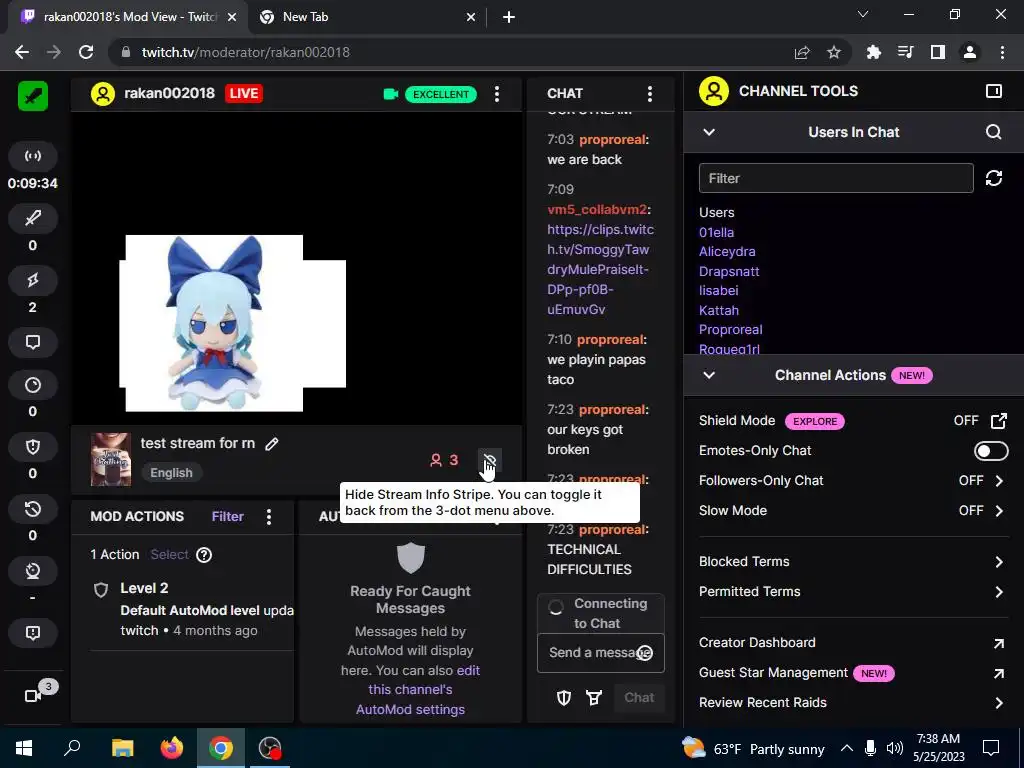Collapse the Channel Actions section
The image size is (1024, 768).
pyautogui.click(x=709, y=375)
